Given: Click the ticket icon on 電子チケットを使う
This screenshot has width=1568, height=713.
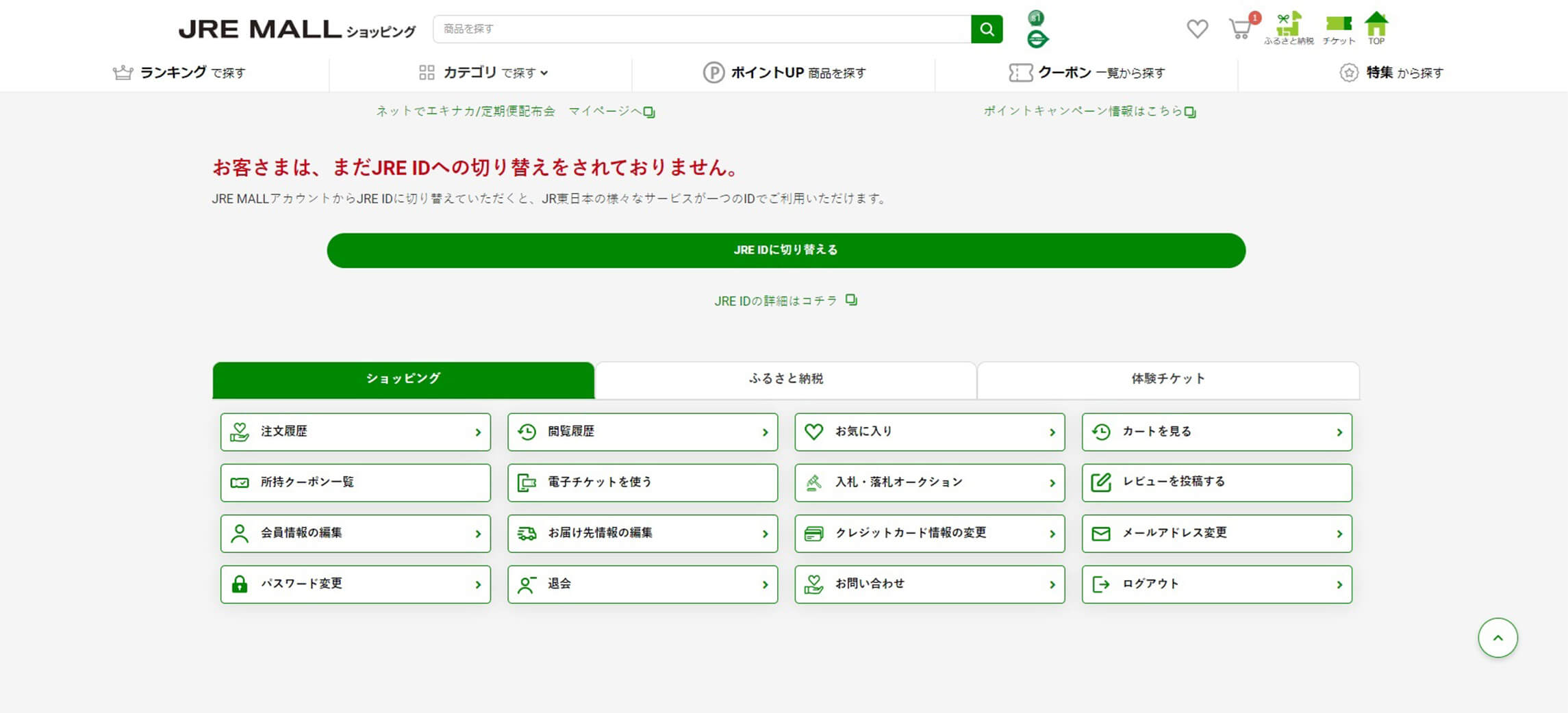Looking at the screenshot, I should coord(527,482).
